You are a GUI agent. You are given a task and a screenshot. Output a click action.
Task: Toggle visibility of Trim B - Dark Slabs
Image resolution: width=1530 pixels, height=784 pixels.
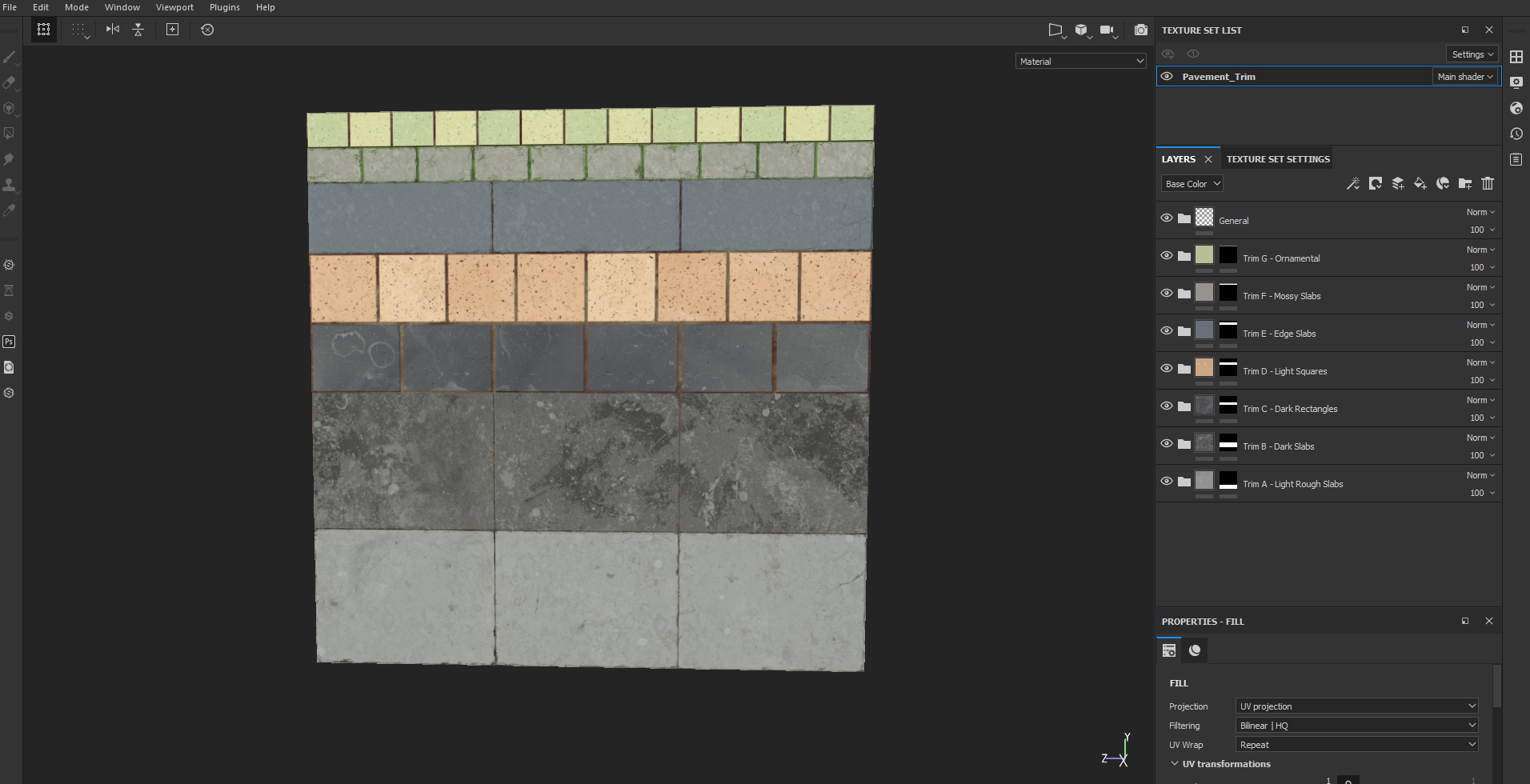click(1167, 443)
